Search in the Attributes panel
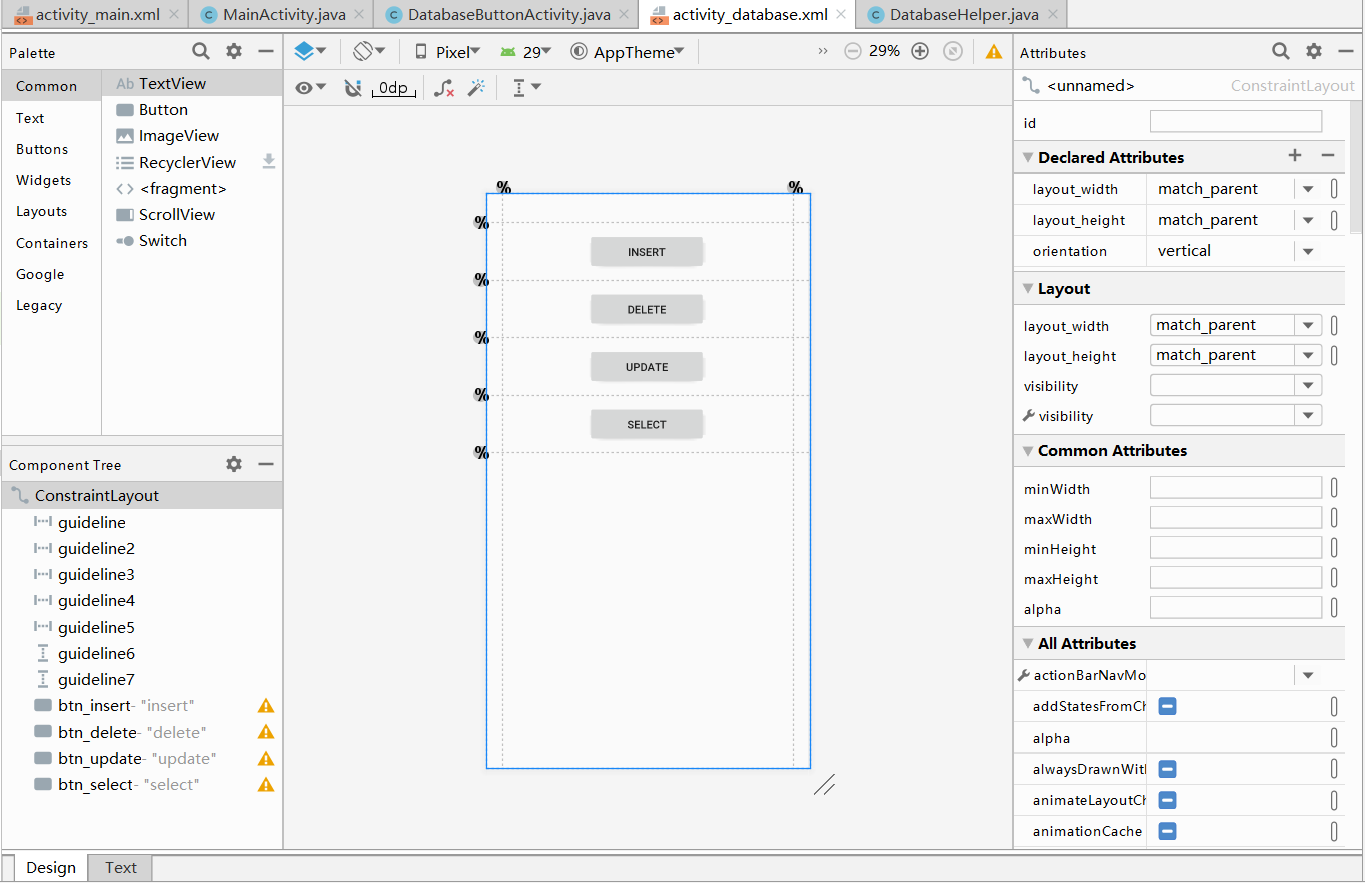 pyautogui.click(x=1281, y=51)
